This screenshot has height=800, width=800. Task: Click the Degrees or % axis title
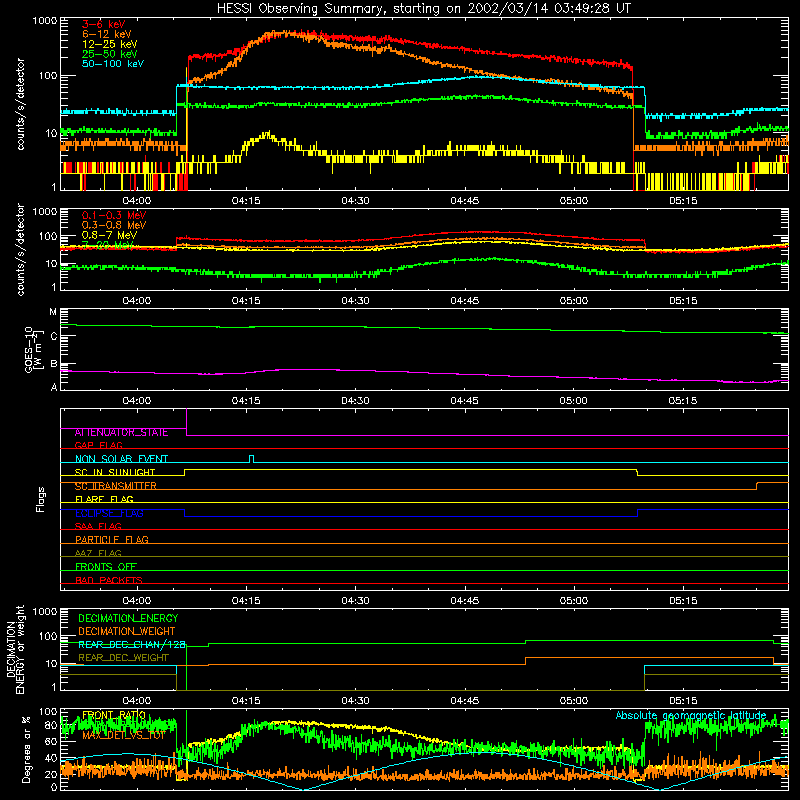pyautogui.click(x=26, y=749)
